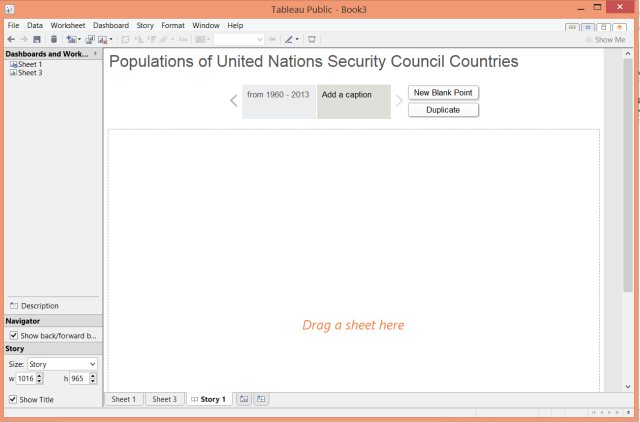The width and height of the screenshot is (640, 422).
Task: Click the Fix axes pin icon
Action: 273,39
